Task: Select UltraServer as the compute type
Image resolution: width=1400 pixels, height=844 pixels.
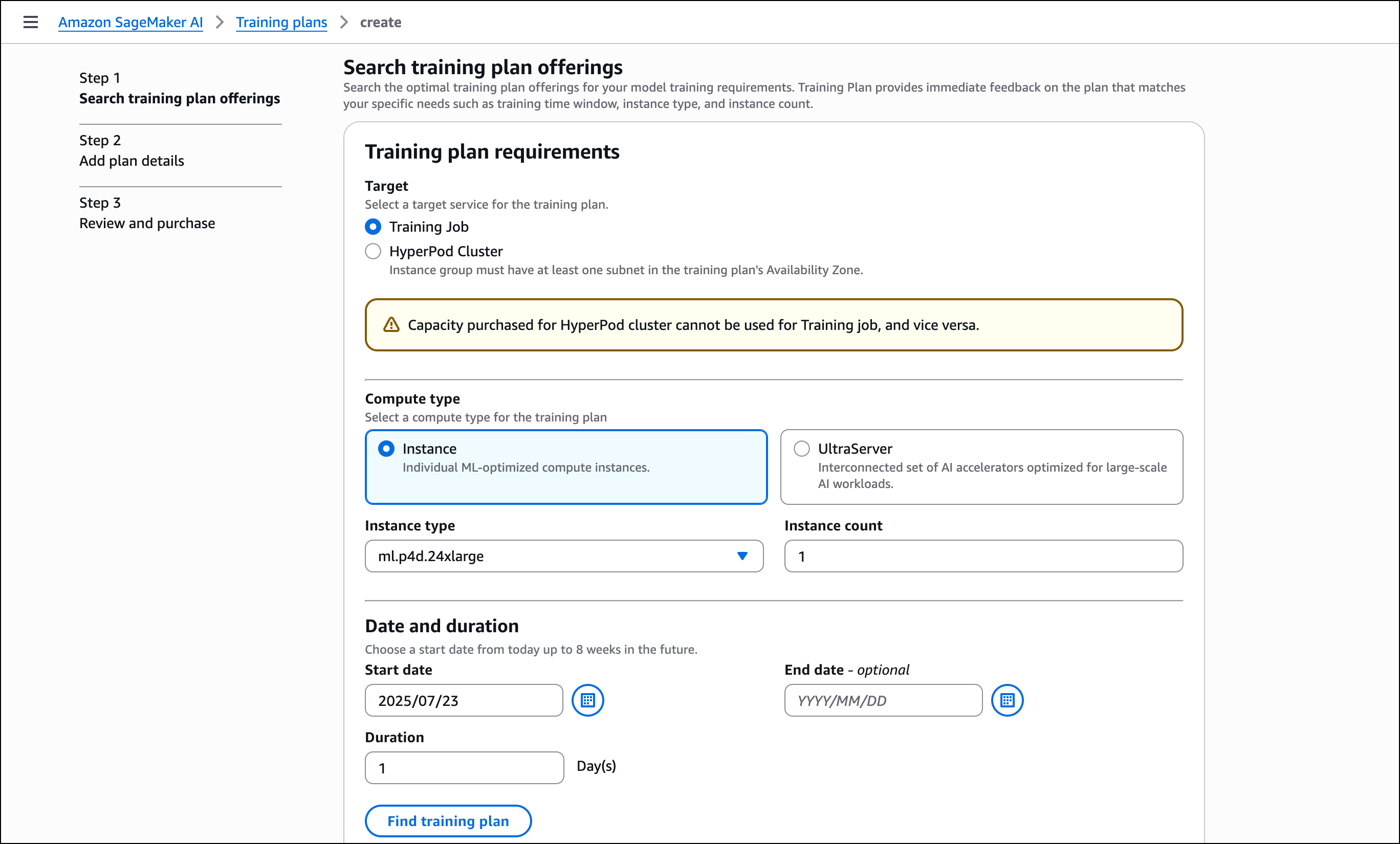Action: (x=802, y=448)
